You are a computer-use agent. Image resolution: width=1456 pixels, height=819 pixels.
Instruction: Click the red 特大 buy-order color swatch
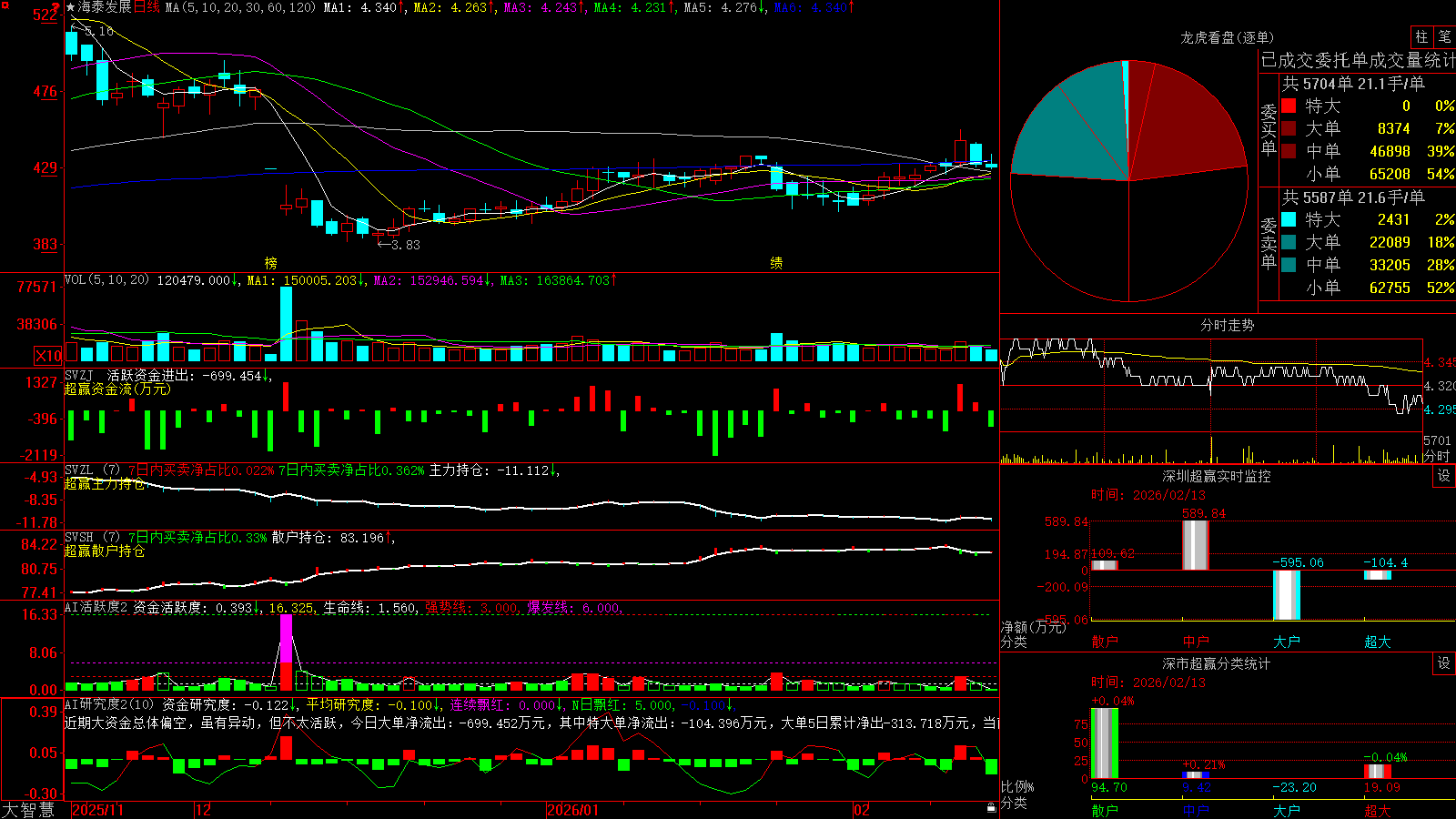pos(1289,106)
